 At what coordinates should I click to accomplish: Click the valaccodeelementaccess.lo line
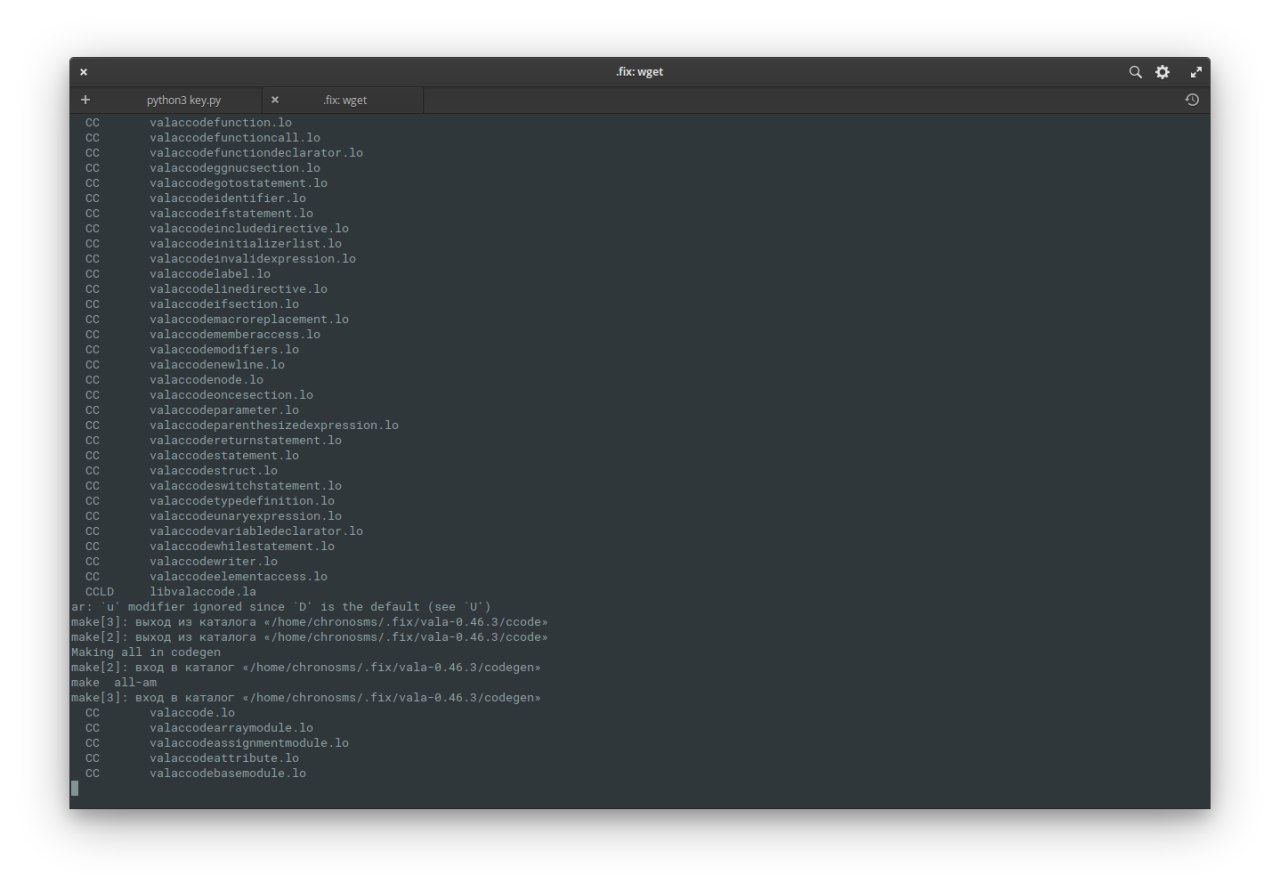[x=206, y=576]
